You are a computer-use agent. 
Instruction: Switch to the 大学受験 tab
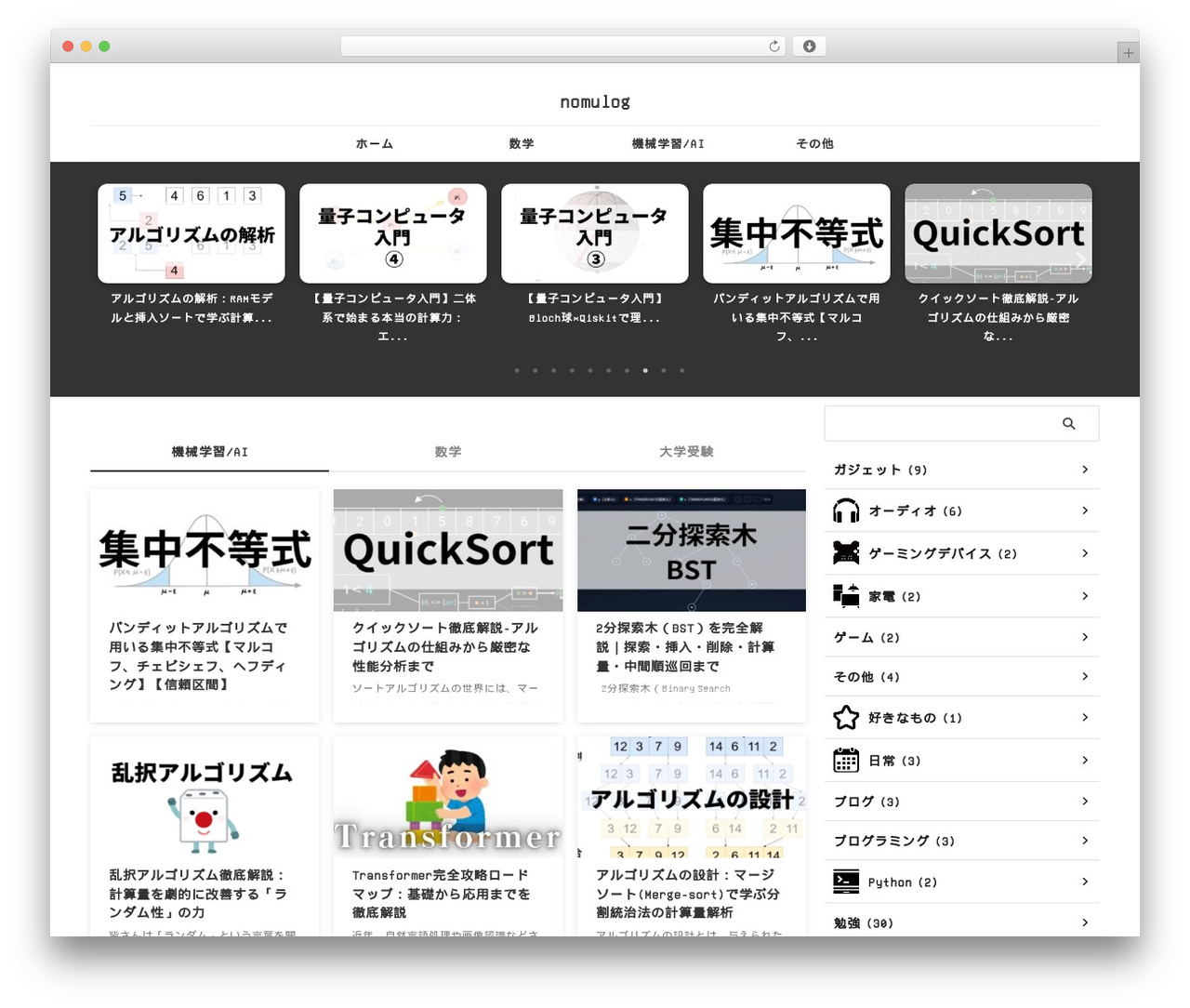(x=686, y=451)
